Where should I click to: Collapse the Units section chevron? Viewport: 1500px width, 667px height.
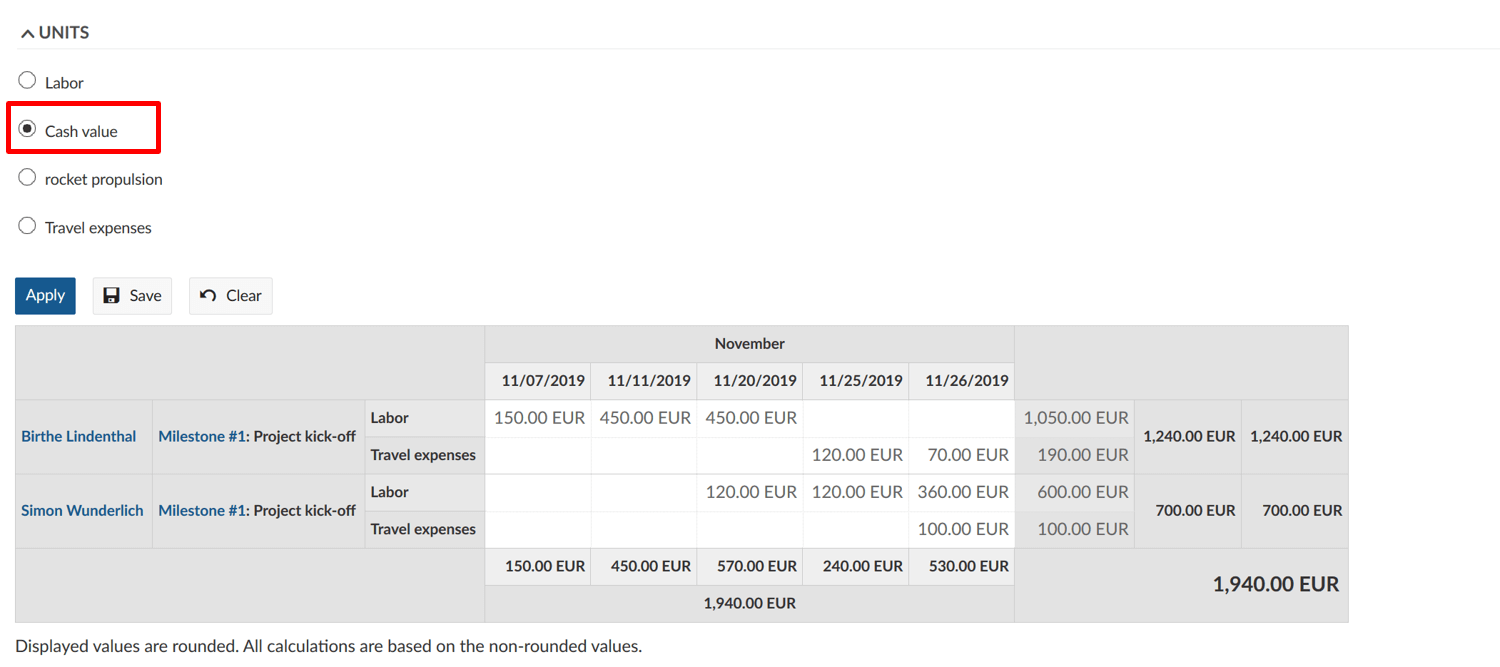tap(27, 33)
